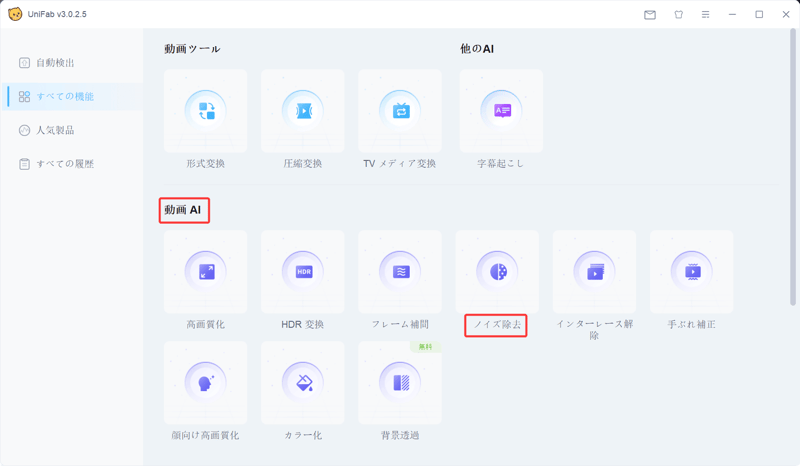Click the 動画ツール section heading
The width and height of the screenshot is (800, 466).
(192, 49)
